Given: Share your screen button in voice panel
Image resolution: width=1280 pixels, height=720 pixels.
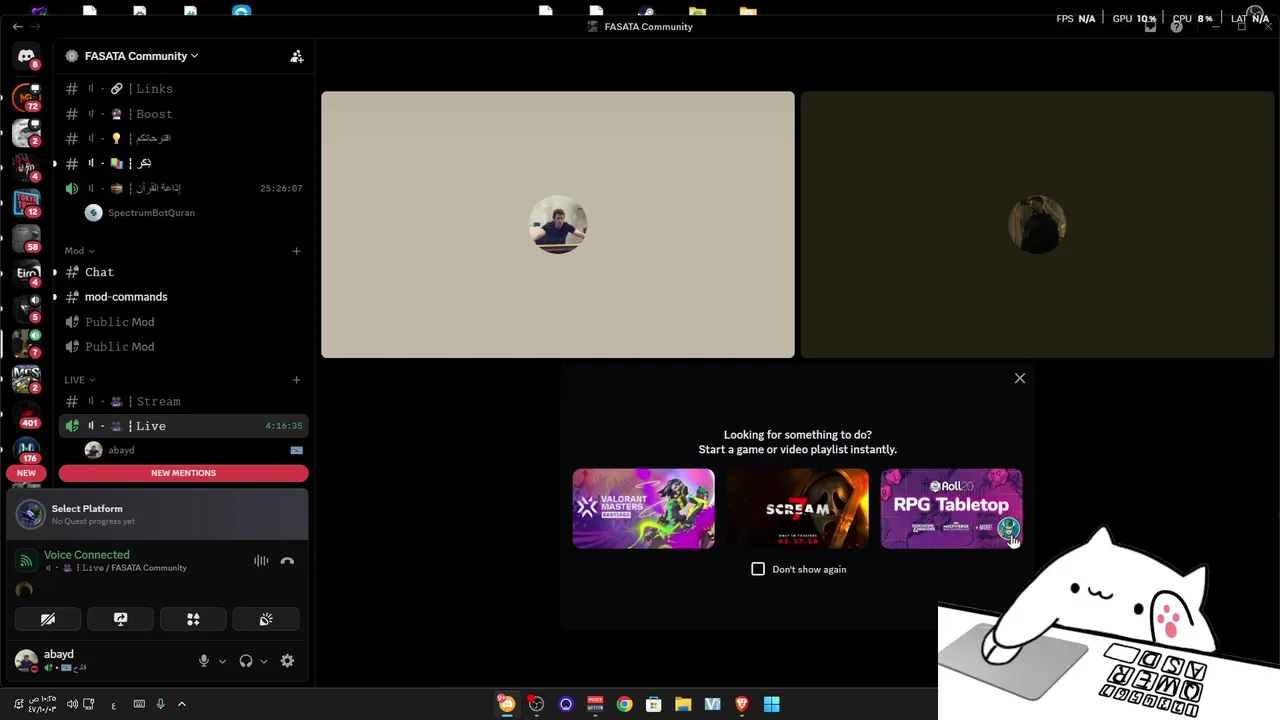Looking at the screenshot, I should click(x=120, y=620).
